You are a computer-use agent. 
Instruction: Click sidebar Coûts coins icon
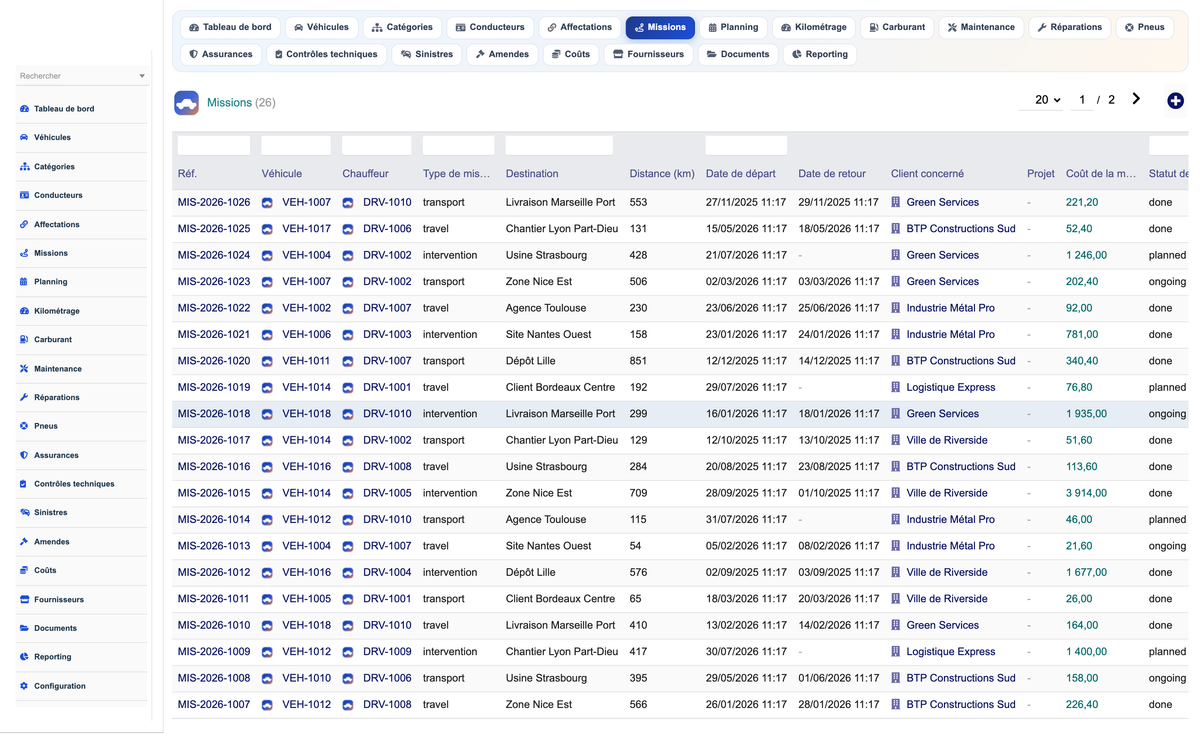click(24, 571)
